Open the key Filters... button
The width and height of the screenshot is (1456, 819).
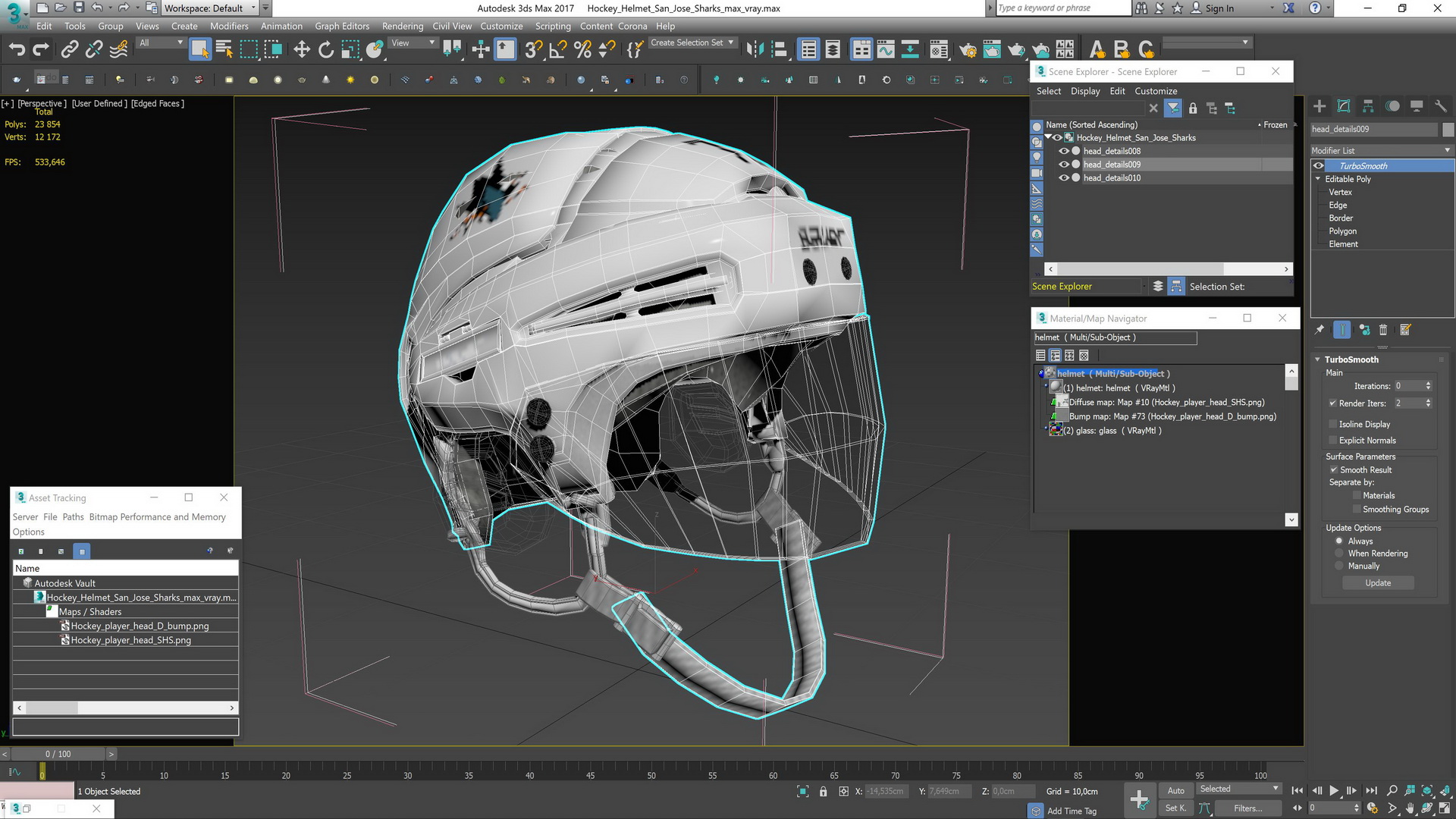[1247, 808]
